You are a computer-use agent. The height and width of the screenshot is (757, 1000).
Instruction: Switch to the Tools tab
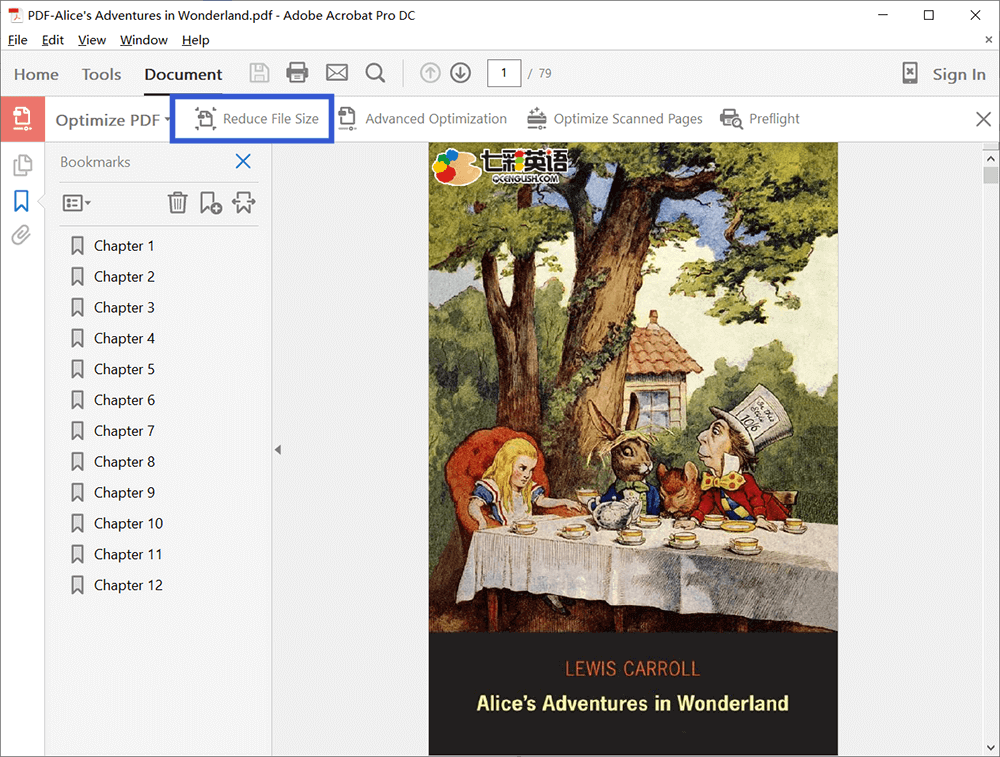click(x=101, y=74)
